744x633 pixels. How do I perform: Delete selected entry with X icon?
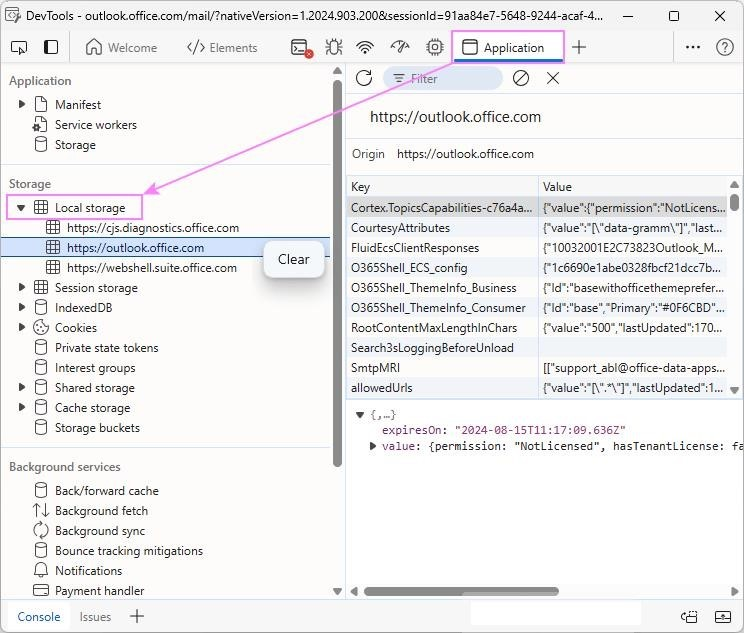tap(553, 78)
